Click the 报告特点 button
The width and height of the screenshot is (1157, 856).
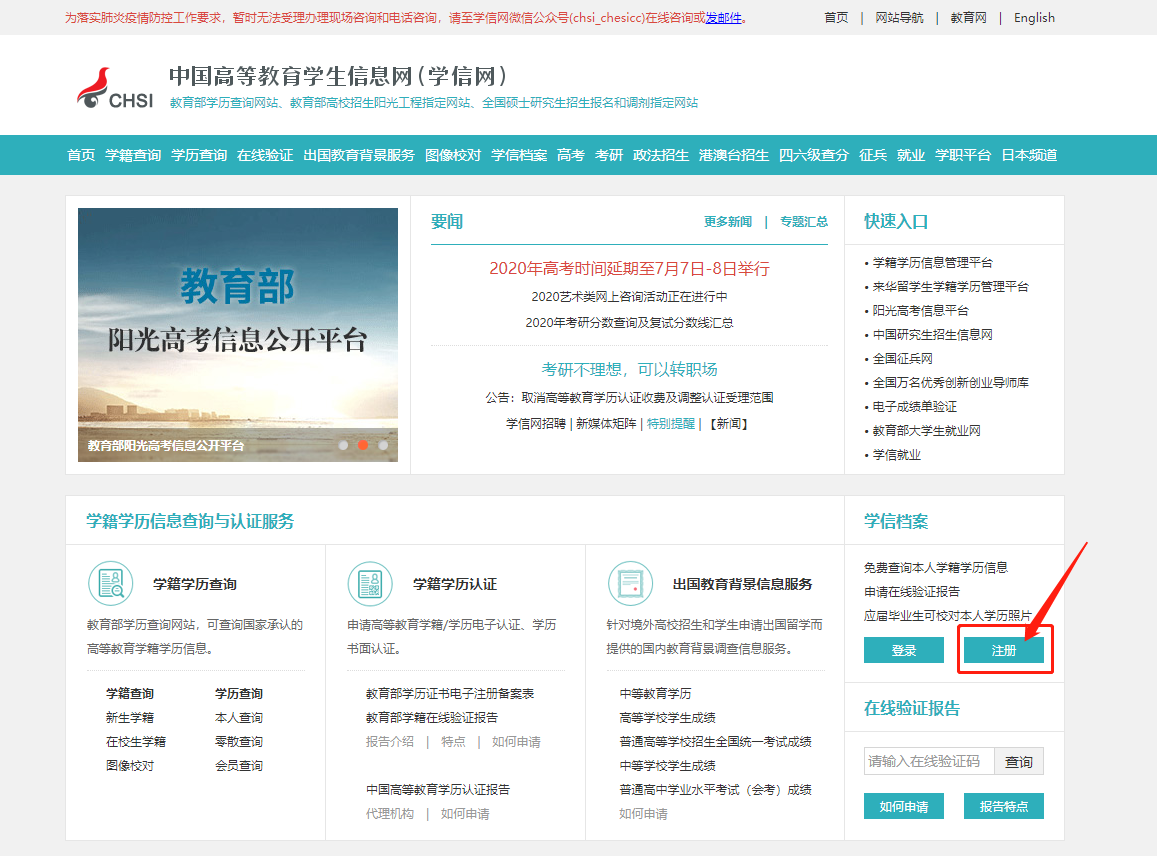click(1003, 806)
